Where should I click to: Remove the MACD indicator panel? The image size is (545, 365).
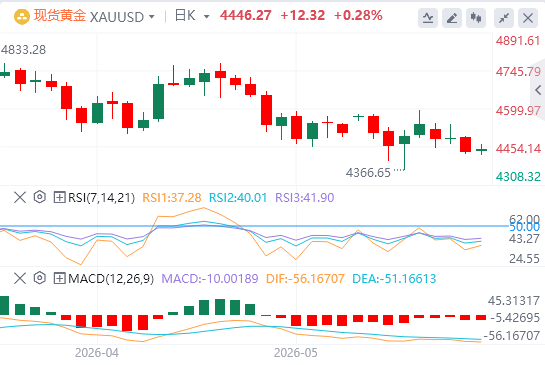20,278
